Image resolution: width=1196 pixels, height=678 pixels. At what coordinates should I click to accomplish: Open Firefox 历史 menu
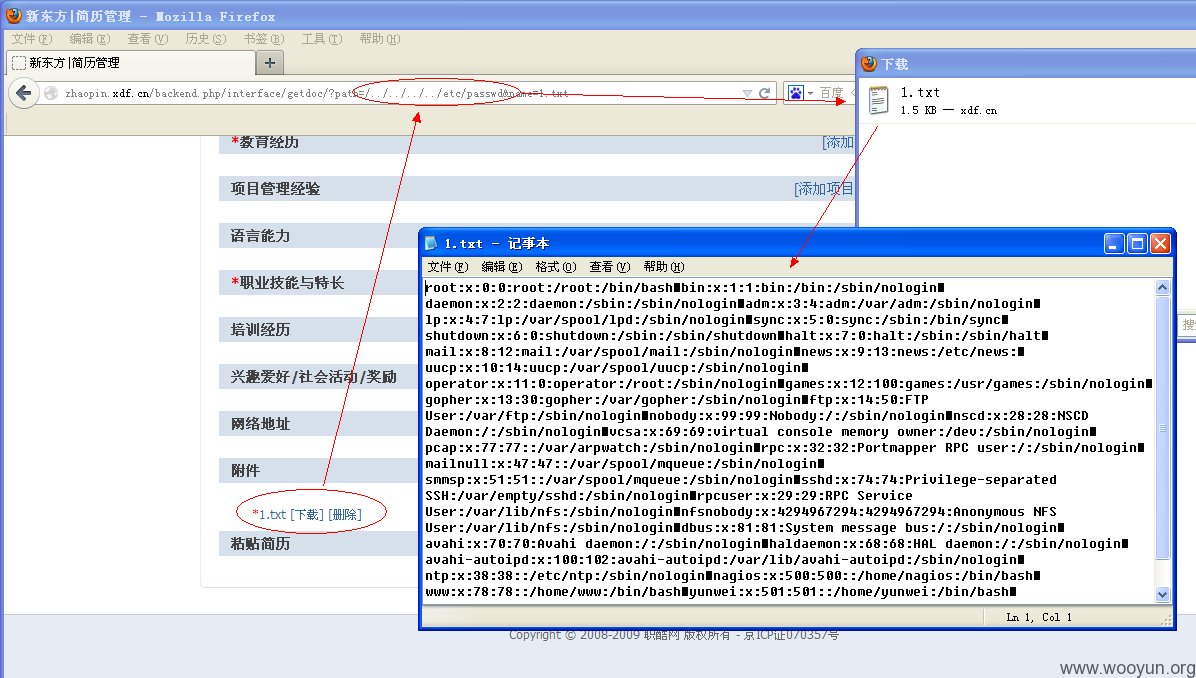(205, 38)
